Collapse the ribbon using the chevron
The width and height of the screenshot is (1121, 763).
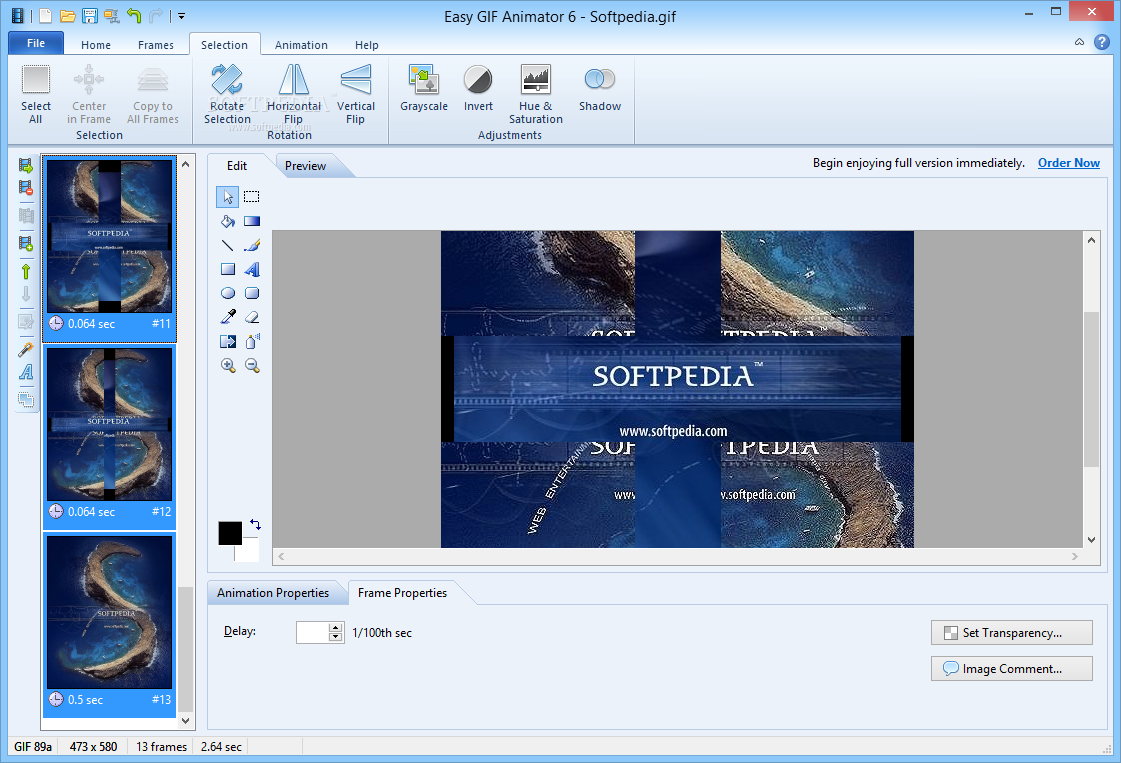click(x=1079, y=43)
